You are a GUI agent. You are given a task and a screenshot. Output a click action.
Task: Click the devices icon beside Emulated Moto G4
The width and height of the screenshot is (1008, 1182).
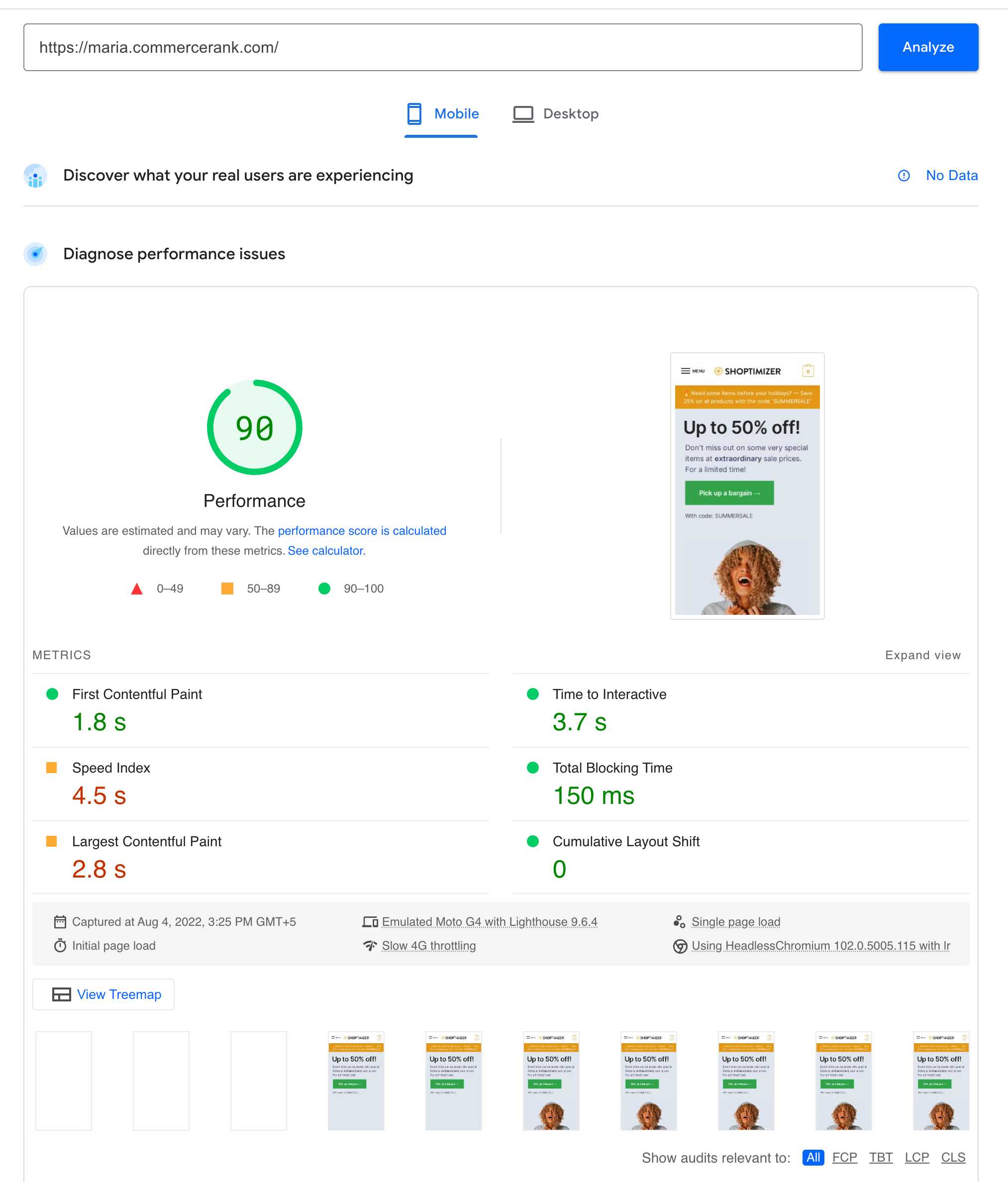coord(370,922)
